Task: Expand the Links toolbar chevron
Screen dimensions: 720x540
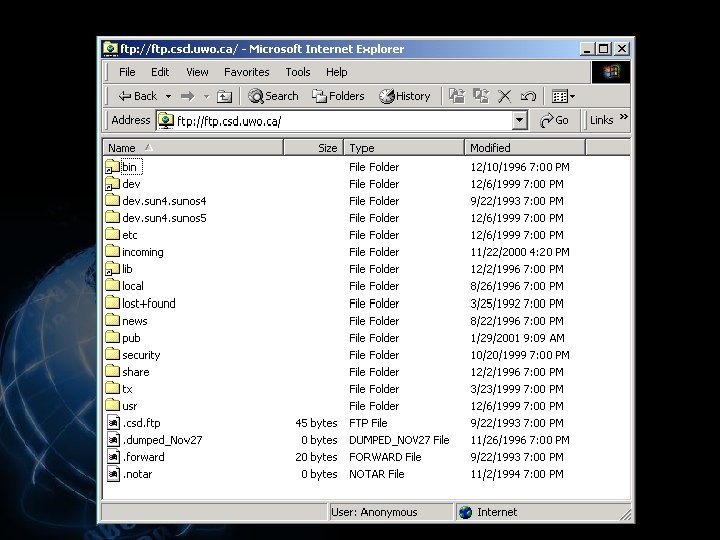Action: coord(624,117)
